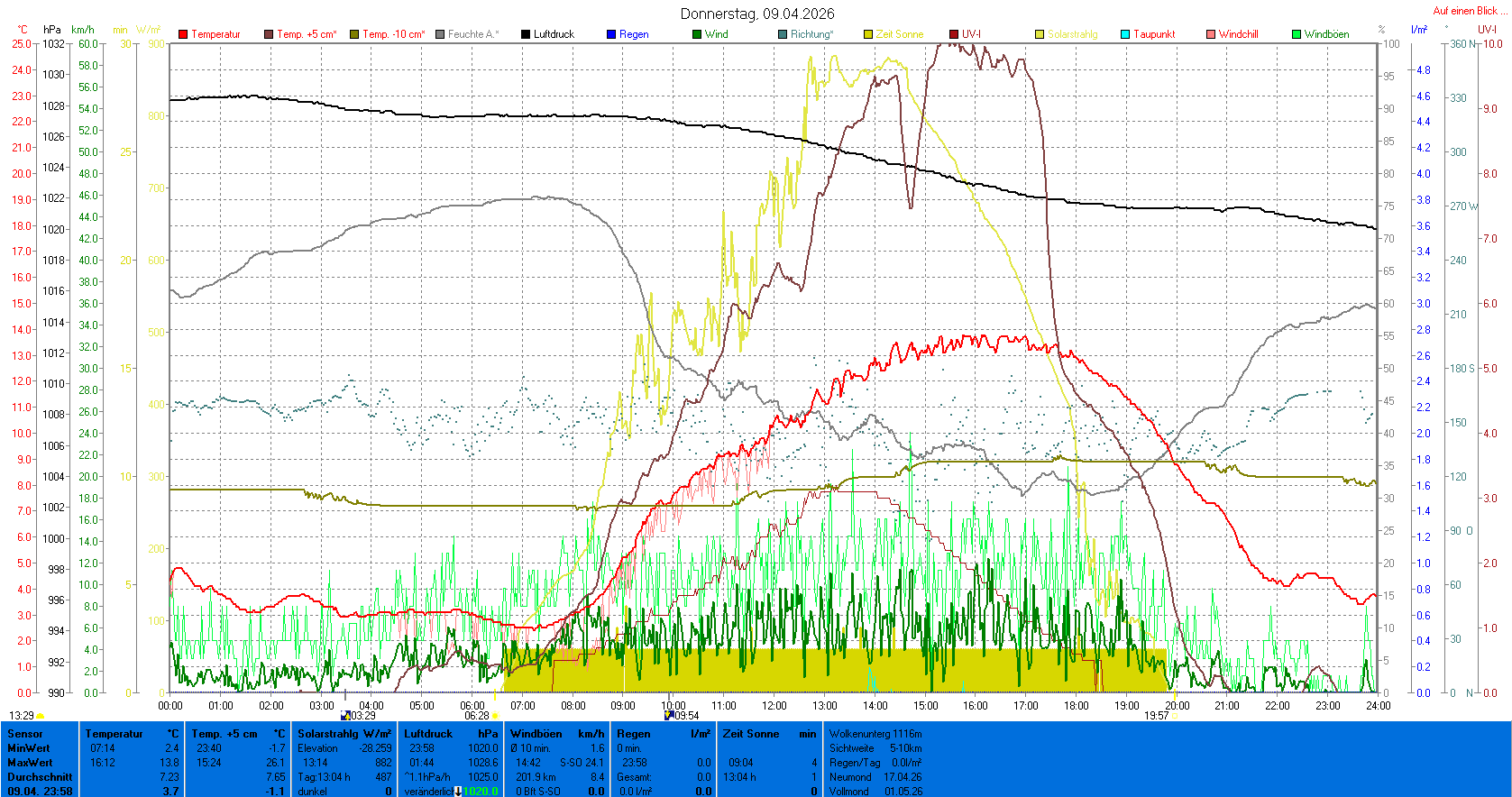
Task: Click the sun icon beside 13:29
Action: 41,716
